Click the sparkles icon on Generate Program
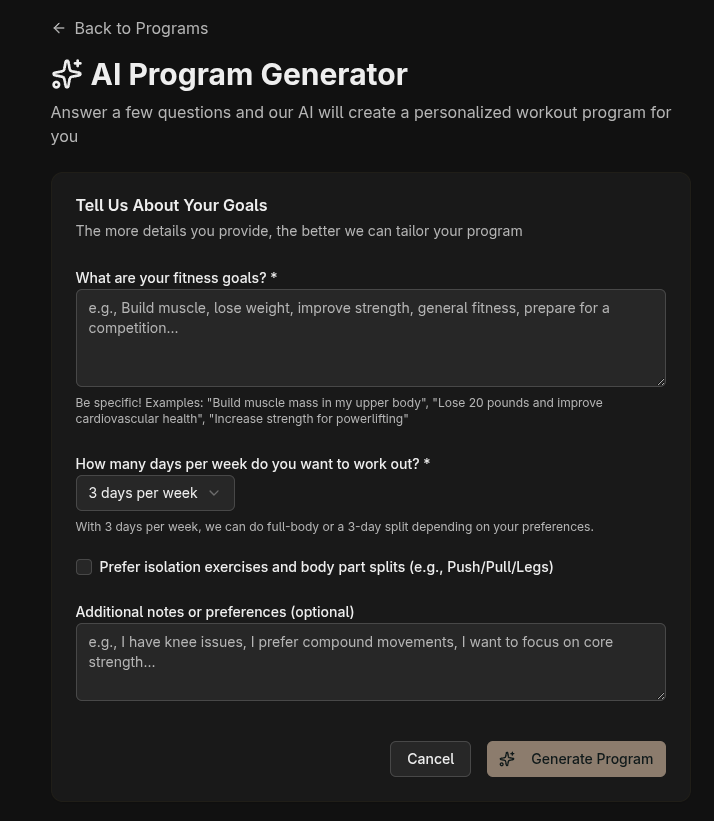Viewport: 714px width, 821px height. pyautogui.click(x=507, y=759)
